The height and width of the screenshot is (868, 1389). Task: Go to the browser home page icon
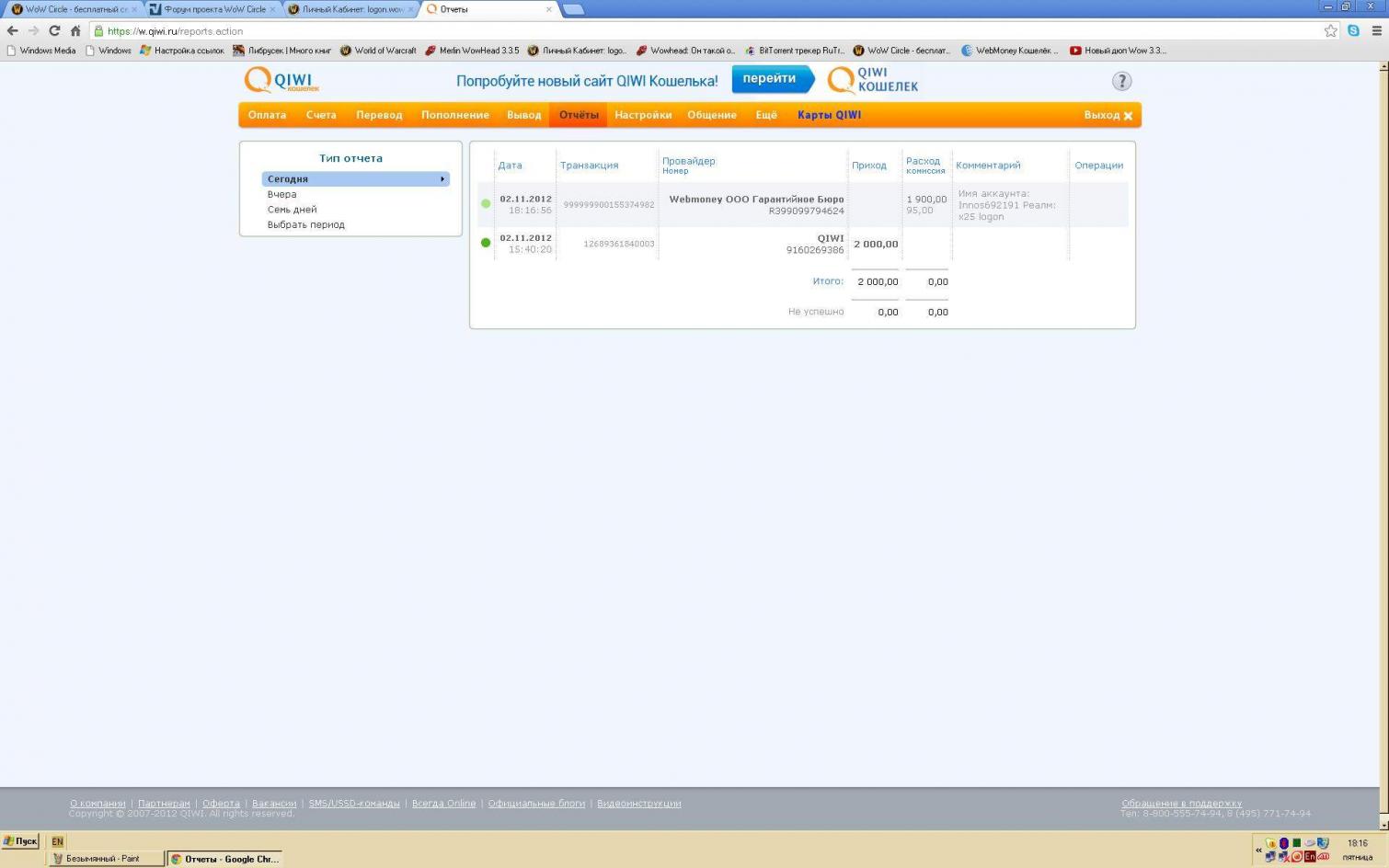pyautogui.click(x=75, y=30)
